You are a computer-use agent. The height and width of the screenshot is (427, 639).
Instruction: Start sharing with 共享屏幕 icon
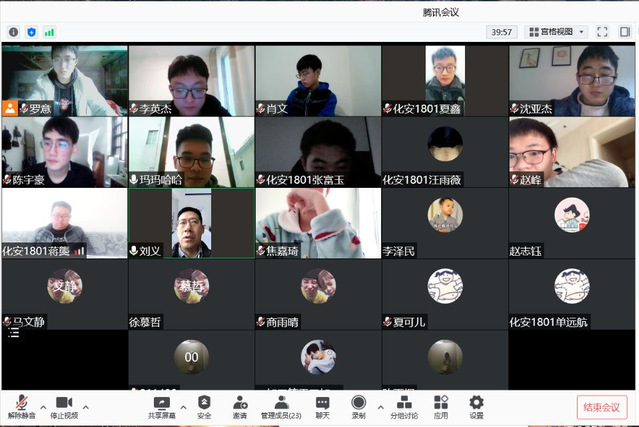[161, 402]
